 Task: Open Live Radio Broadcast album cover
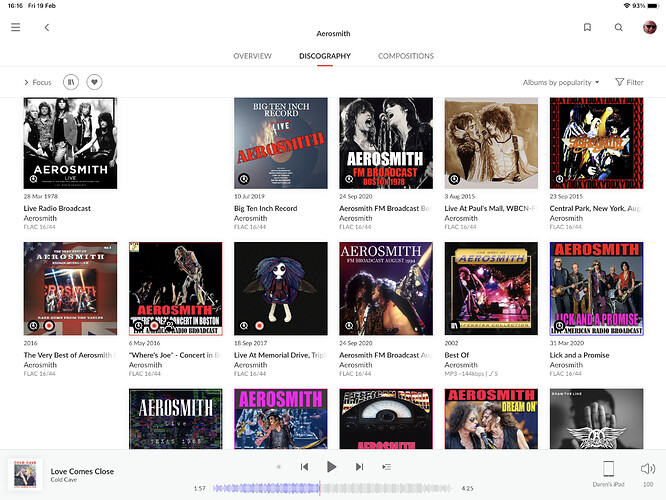[x=70, y=143]
